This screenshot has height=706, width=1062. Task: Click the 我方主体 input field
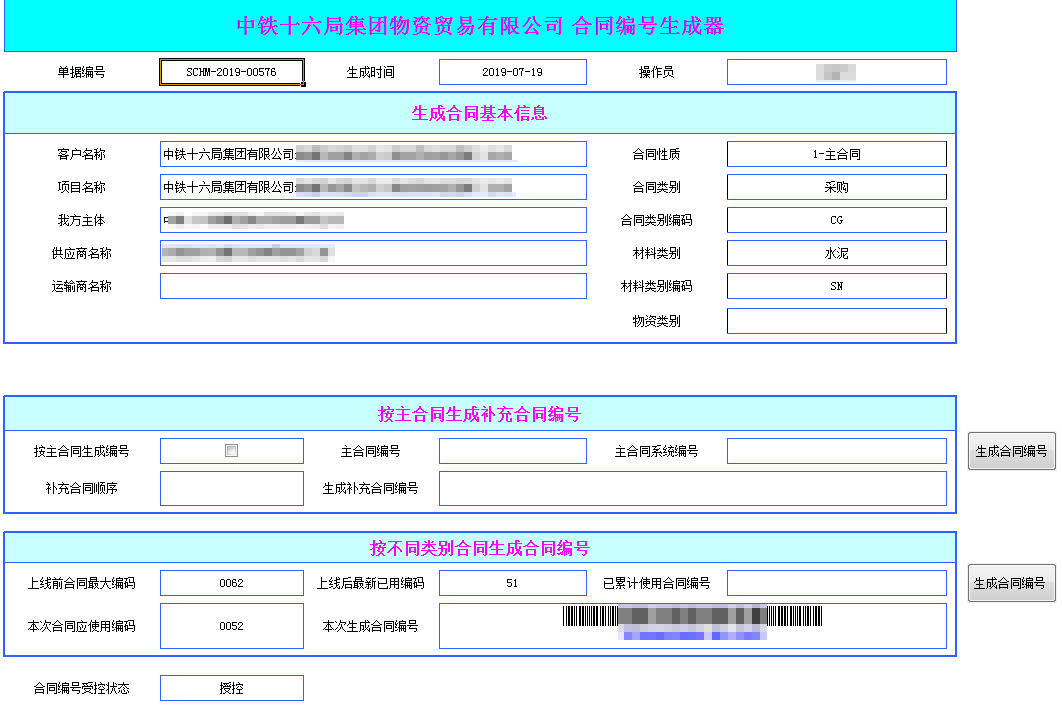373,220
